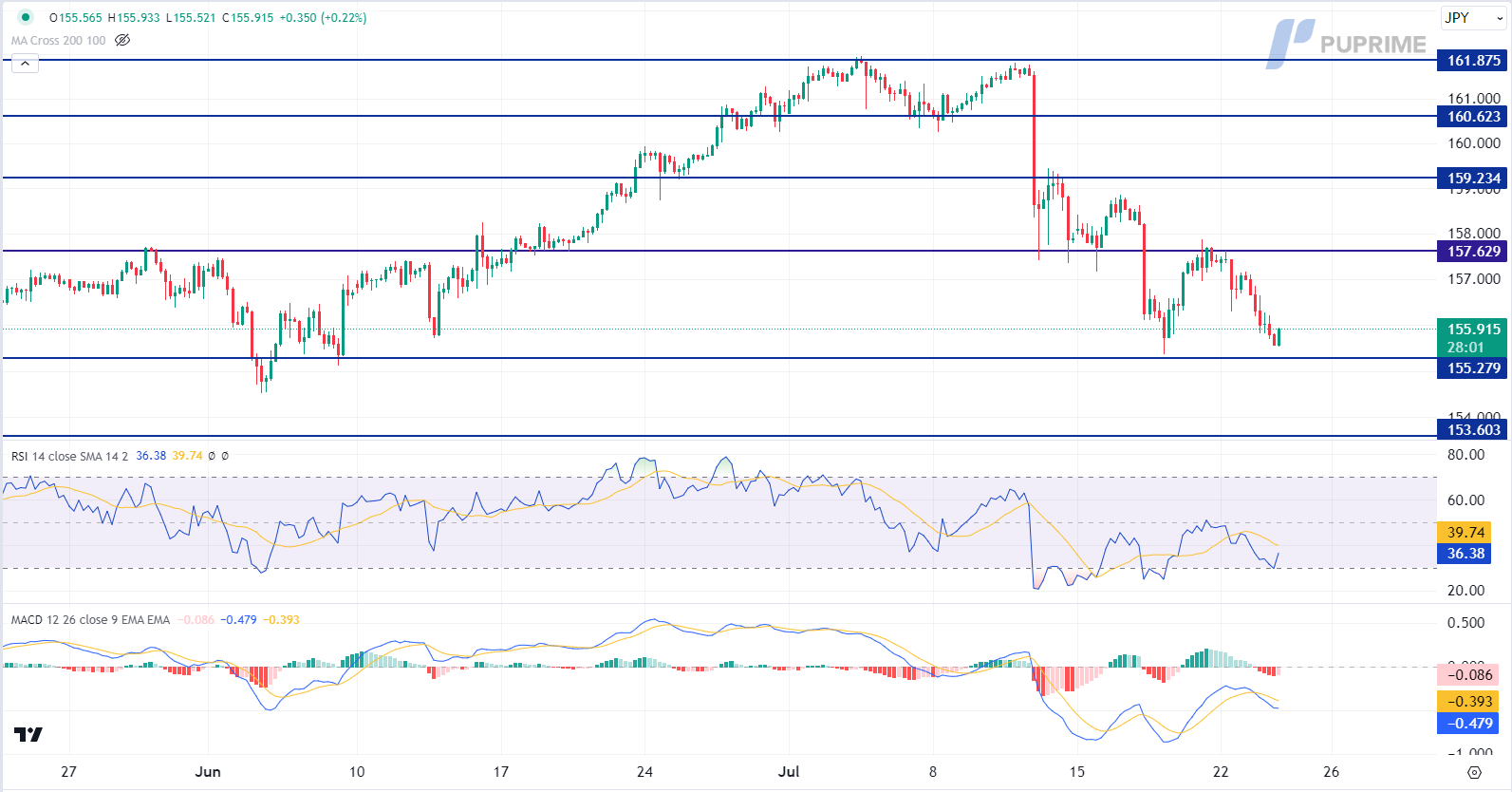Screen dimensions: 1512x792
Task: Click the green market status dot
Action: (26, 17)
